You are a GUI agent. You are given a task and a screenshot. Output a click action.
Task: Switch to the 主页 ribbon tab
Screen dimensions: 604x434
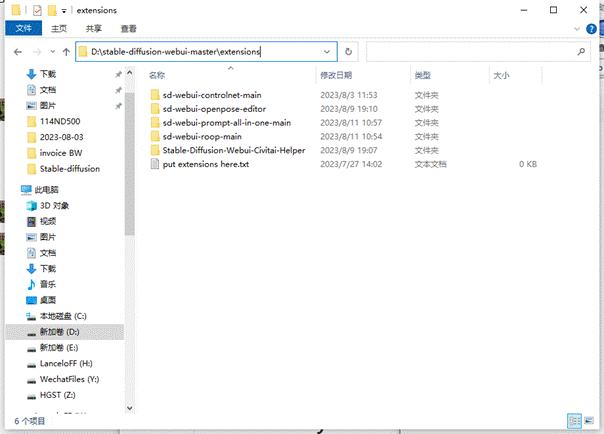(x=59, y=28)
